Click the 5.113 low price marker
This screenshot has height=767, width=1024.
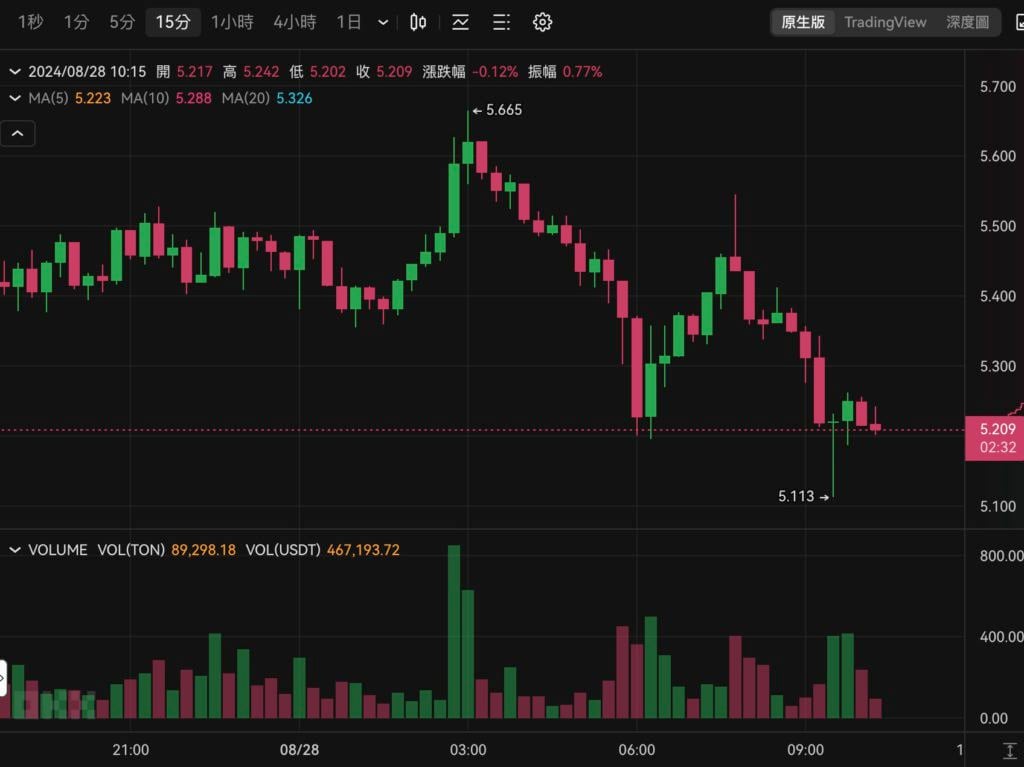pyautogui.click(x=803, y=497)
